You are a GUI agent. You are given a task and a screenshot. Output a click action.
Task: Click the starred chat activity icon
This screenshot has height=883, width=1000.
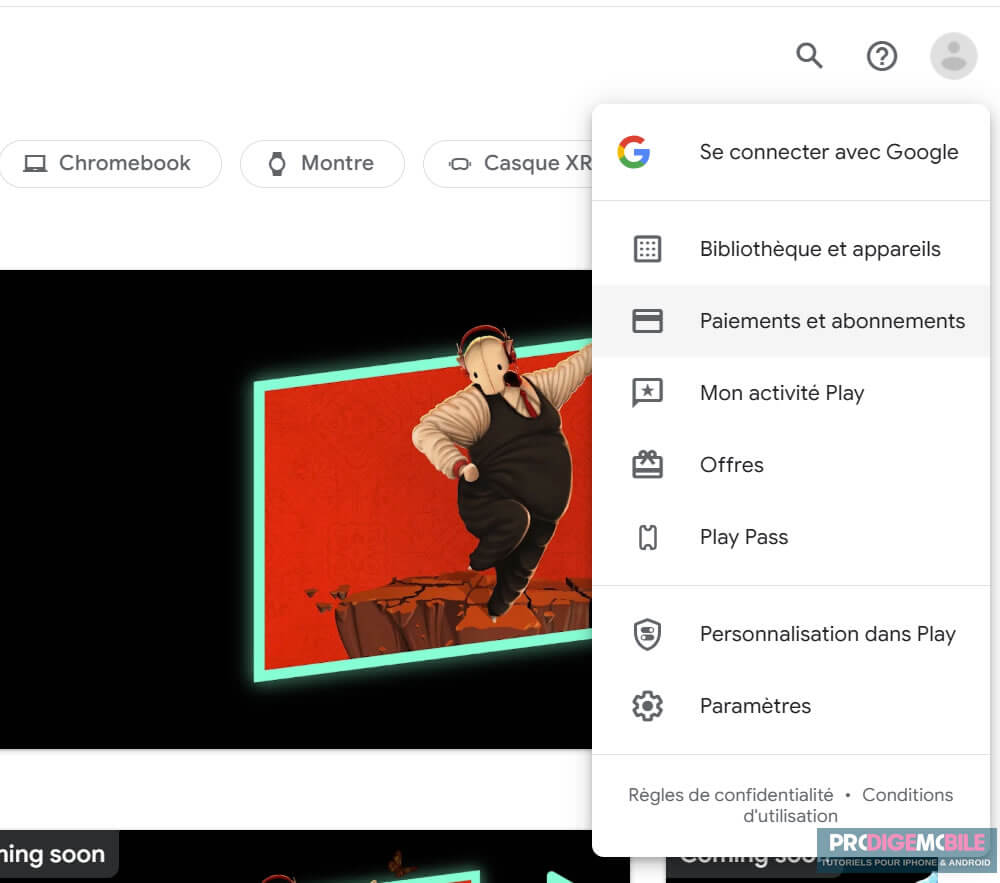coord(647,393)
